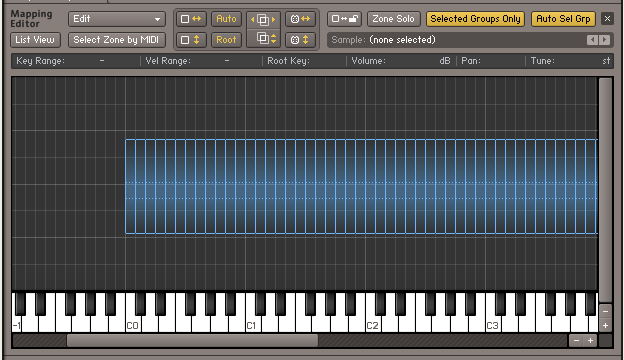Click the Volume dB field

401,61
